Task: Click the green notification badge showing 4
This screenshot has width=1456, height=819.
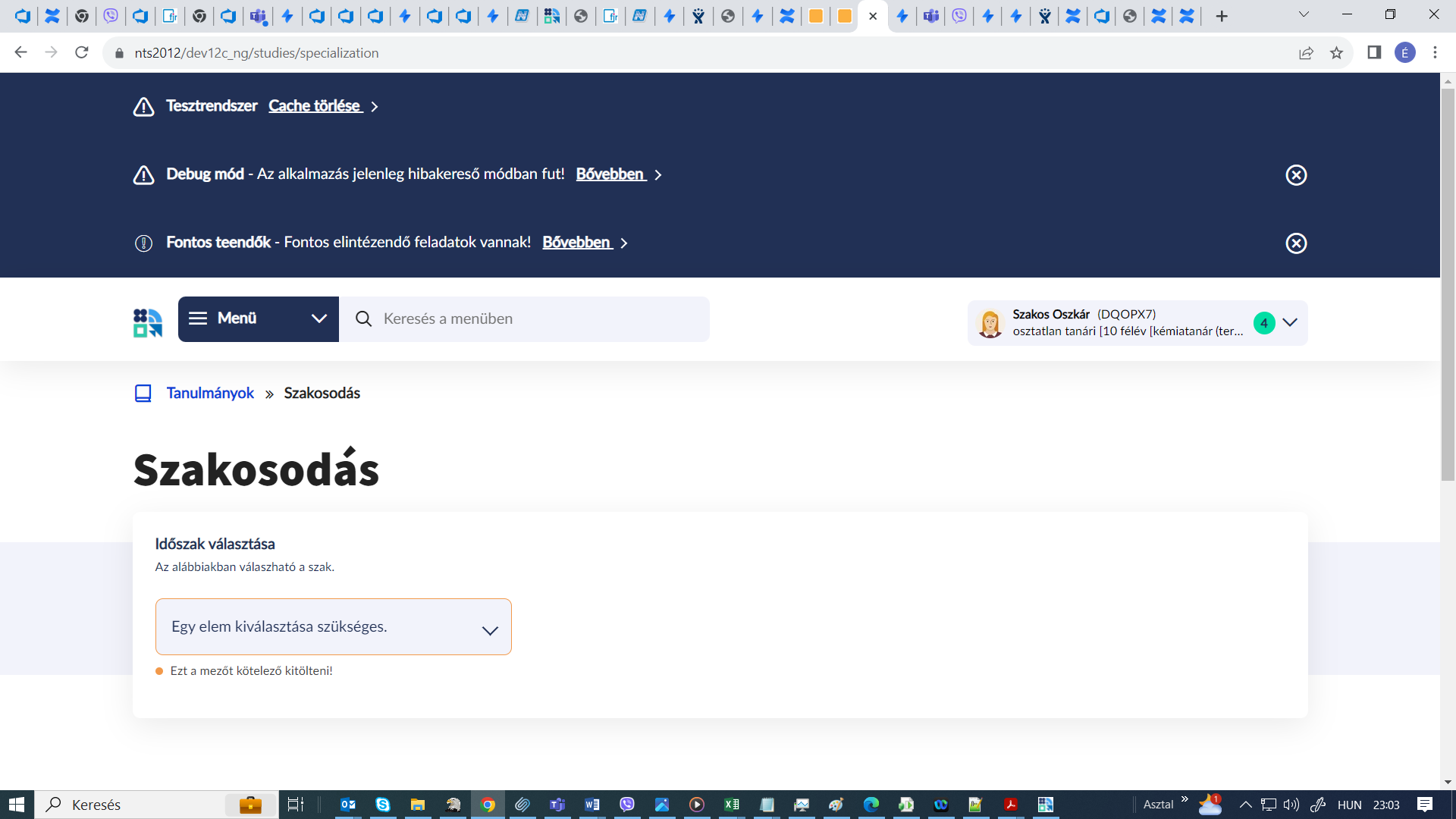Action: pos(1263,323)
